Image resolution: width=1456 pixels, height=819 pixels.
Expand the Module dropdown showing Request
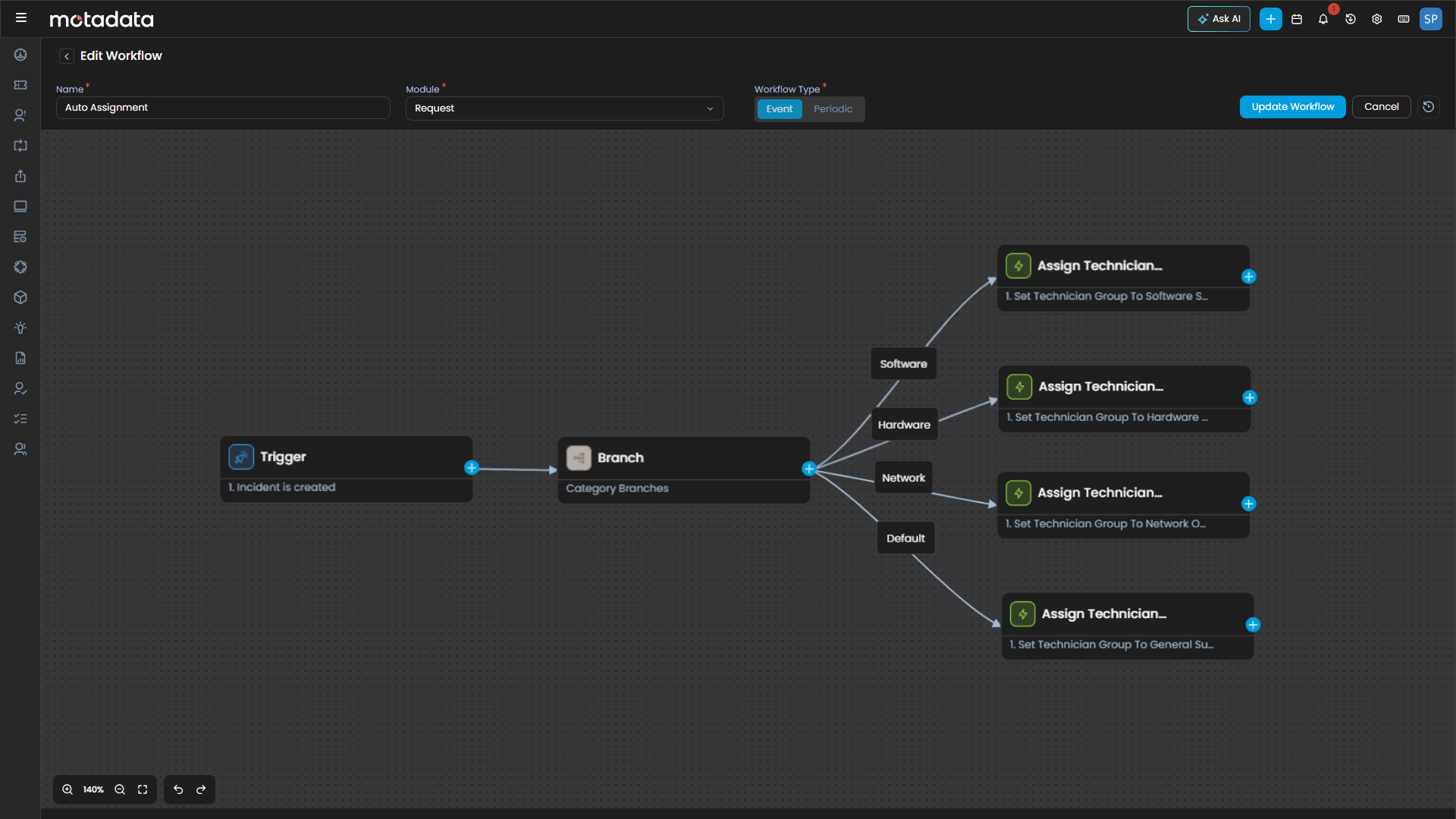click(x=711, y=108)
